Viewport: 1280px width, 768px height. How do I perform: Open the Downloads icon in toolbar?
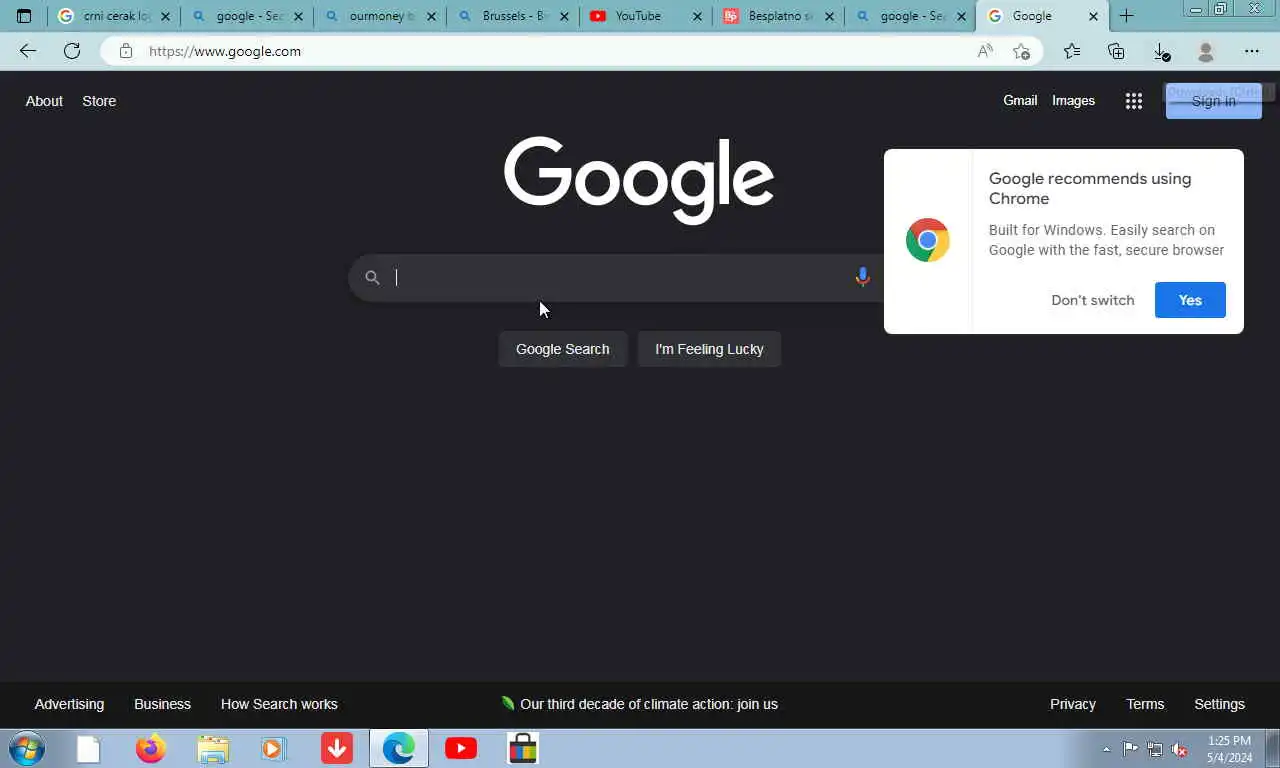(x=1161, y=51)
